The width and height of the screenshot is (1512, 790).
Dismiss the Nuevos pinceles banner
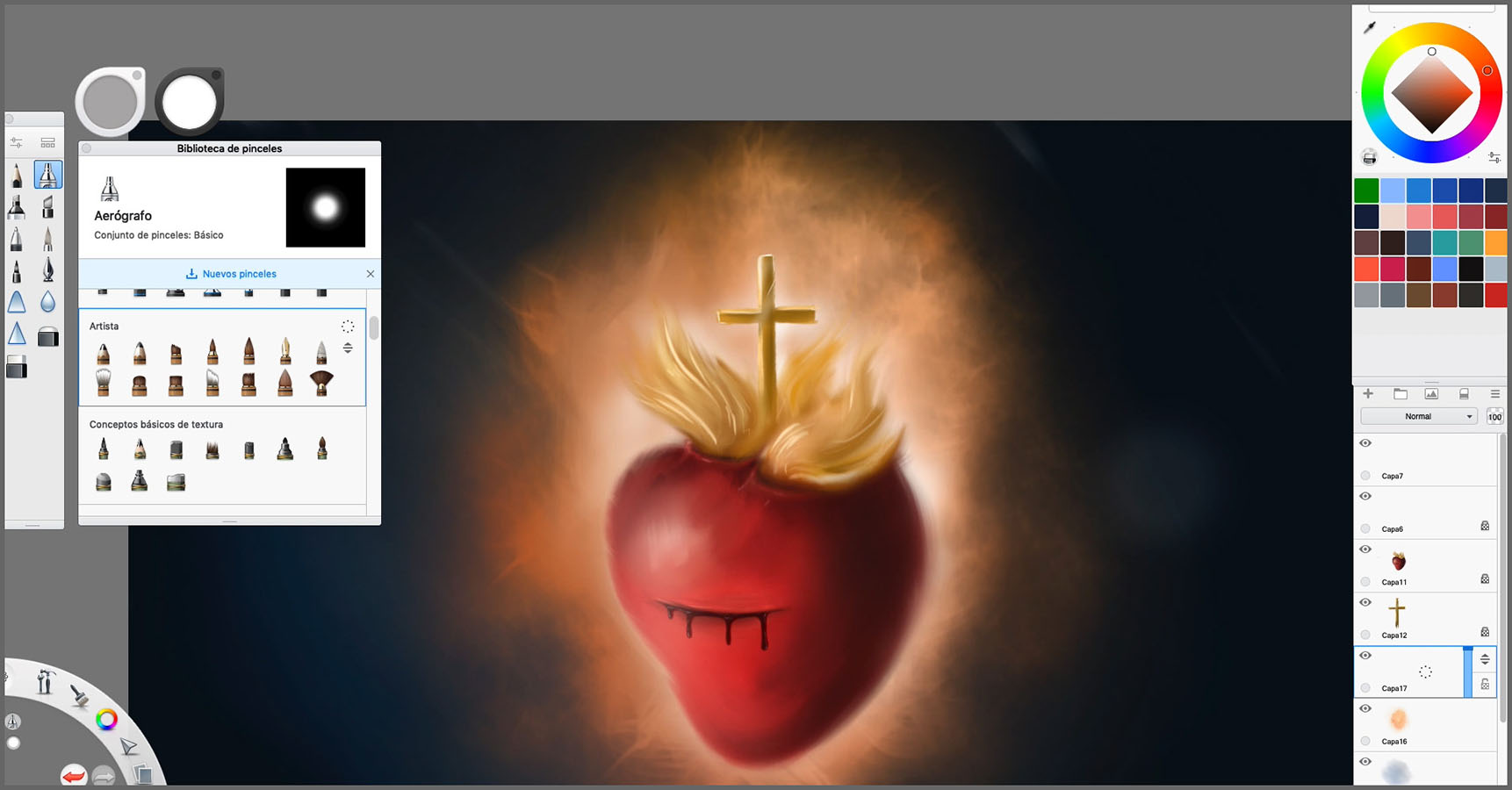click(371, 274)
